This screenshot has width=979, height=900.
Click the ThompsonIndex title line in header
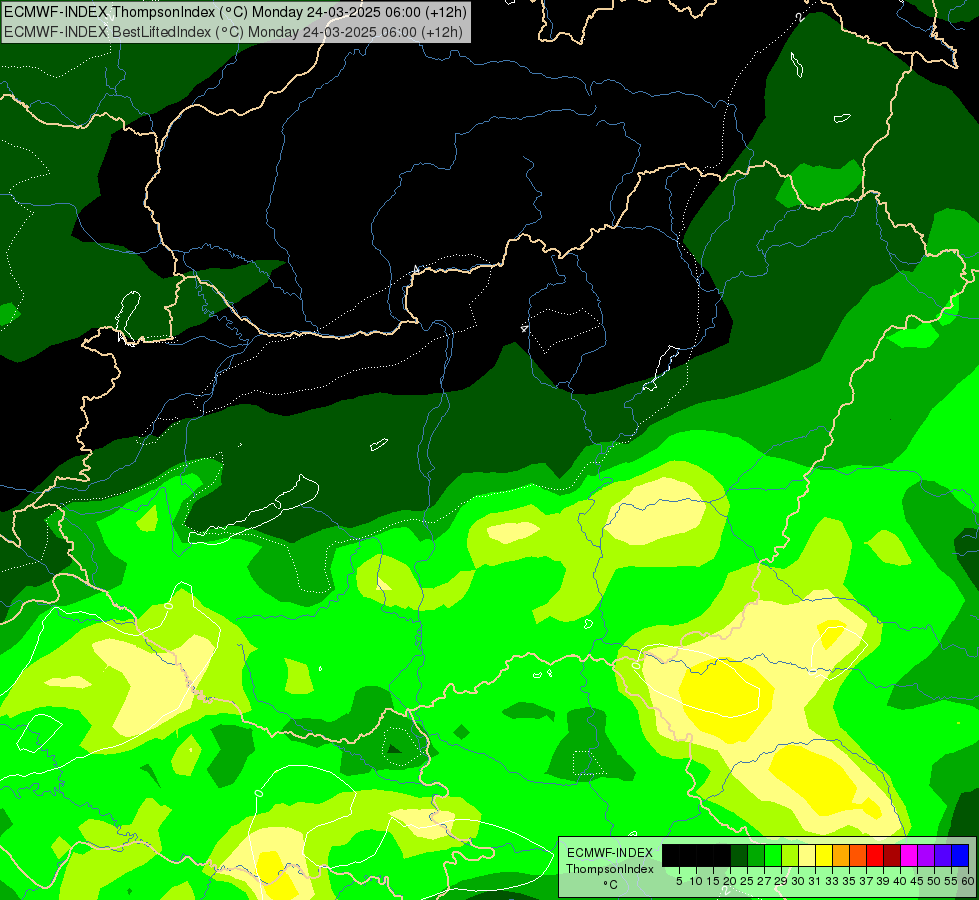click(235, 12)
